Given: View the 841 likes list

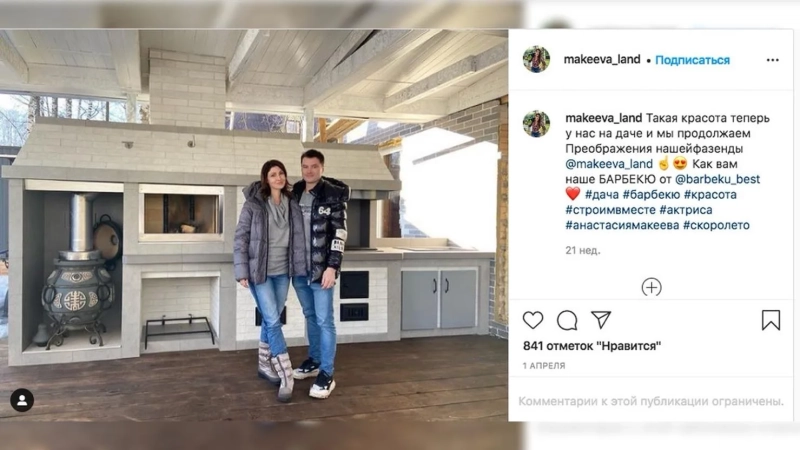Looking at the screenshot, I should [592, 346].
